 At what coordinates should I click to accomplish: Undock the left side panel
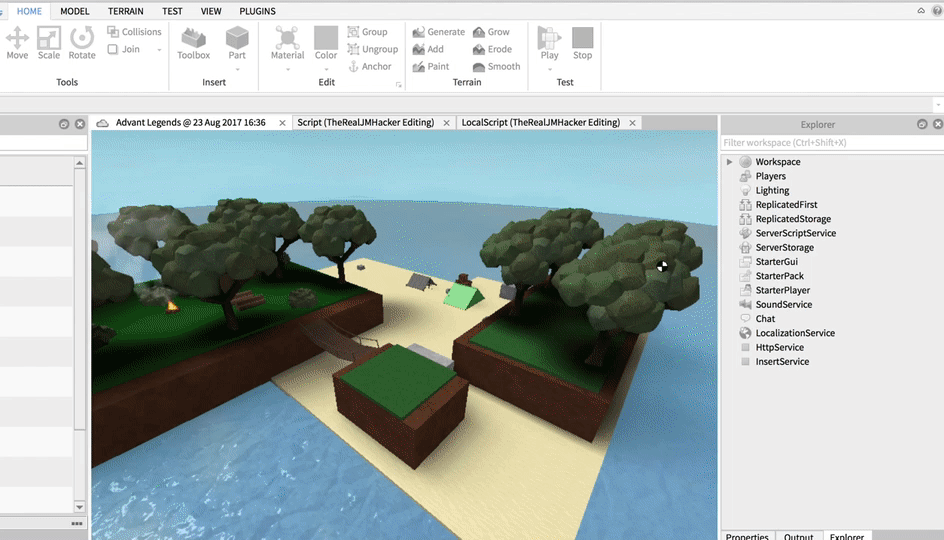[x=64, y=124]
